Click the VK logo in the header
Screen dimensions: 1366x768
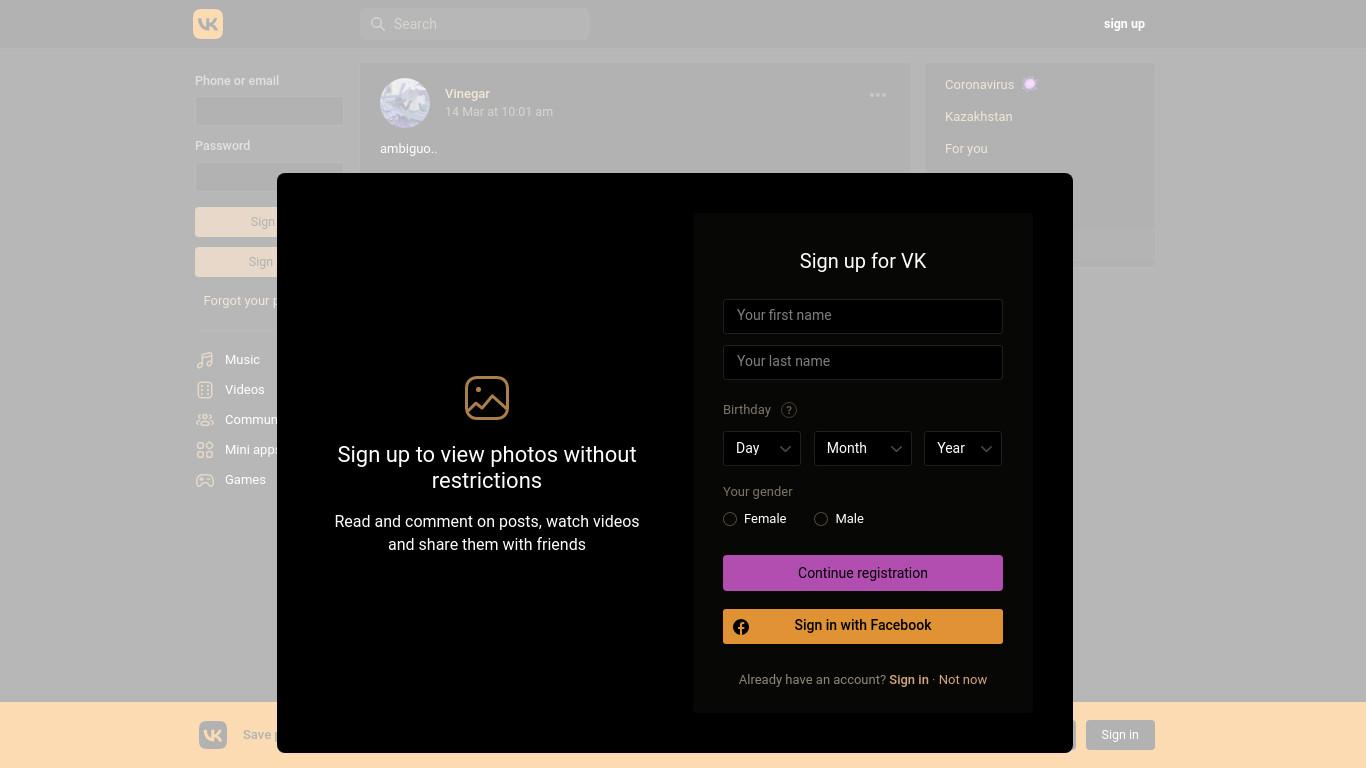tap(208, 24)
